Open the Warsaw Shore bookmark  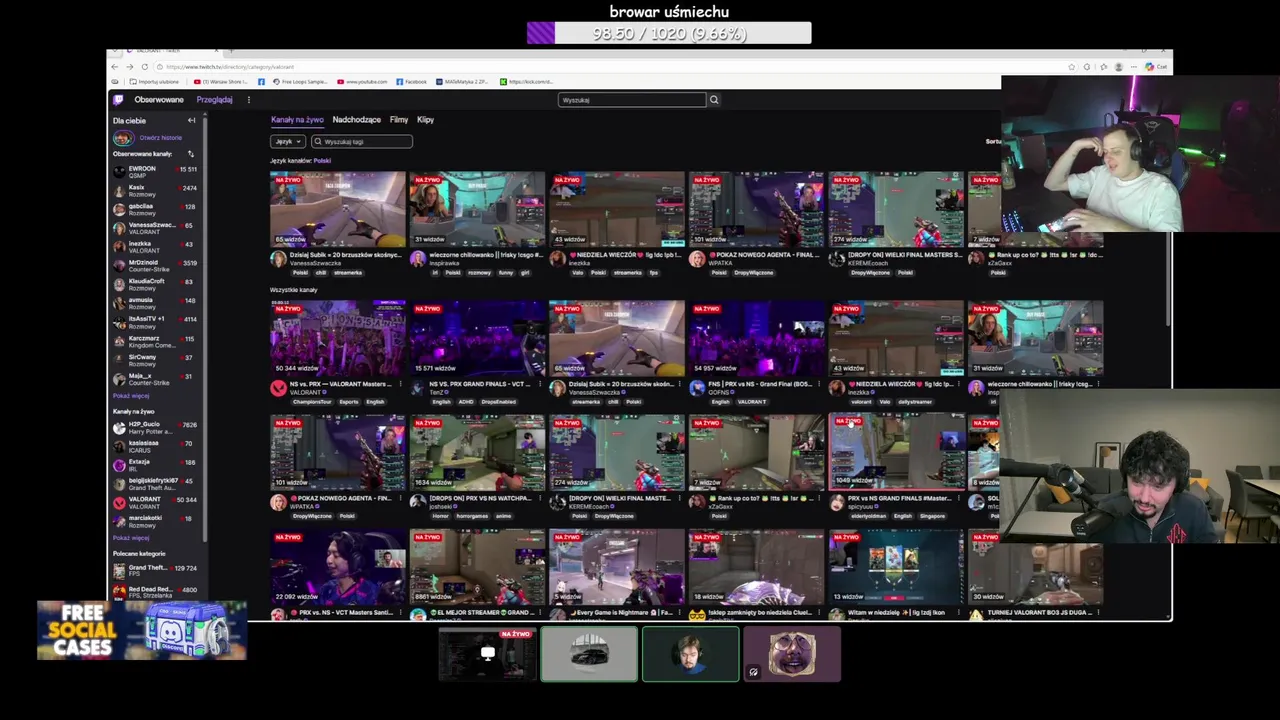222,82
